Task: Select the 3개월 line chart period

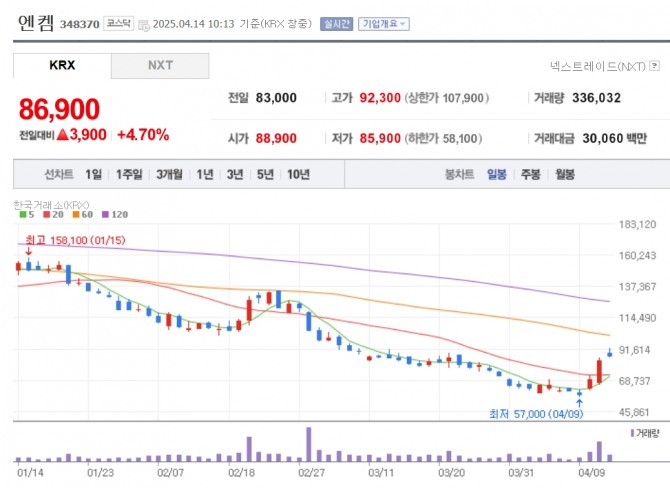Action: pos(169,174)
